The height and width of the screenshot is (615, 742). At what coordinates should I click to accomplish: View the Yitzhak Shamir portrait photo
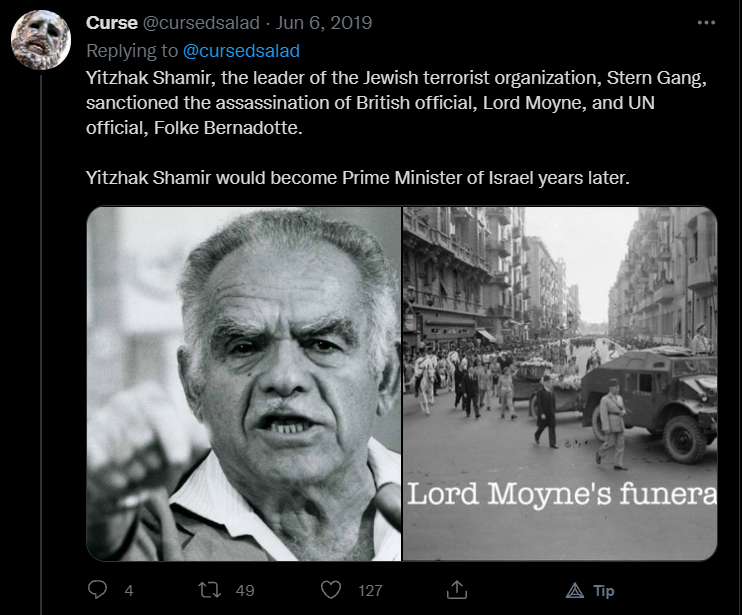click(x=244, y=384)
